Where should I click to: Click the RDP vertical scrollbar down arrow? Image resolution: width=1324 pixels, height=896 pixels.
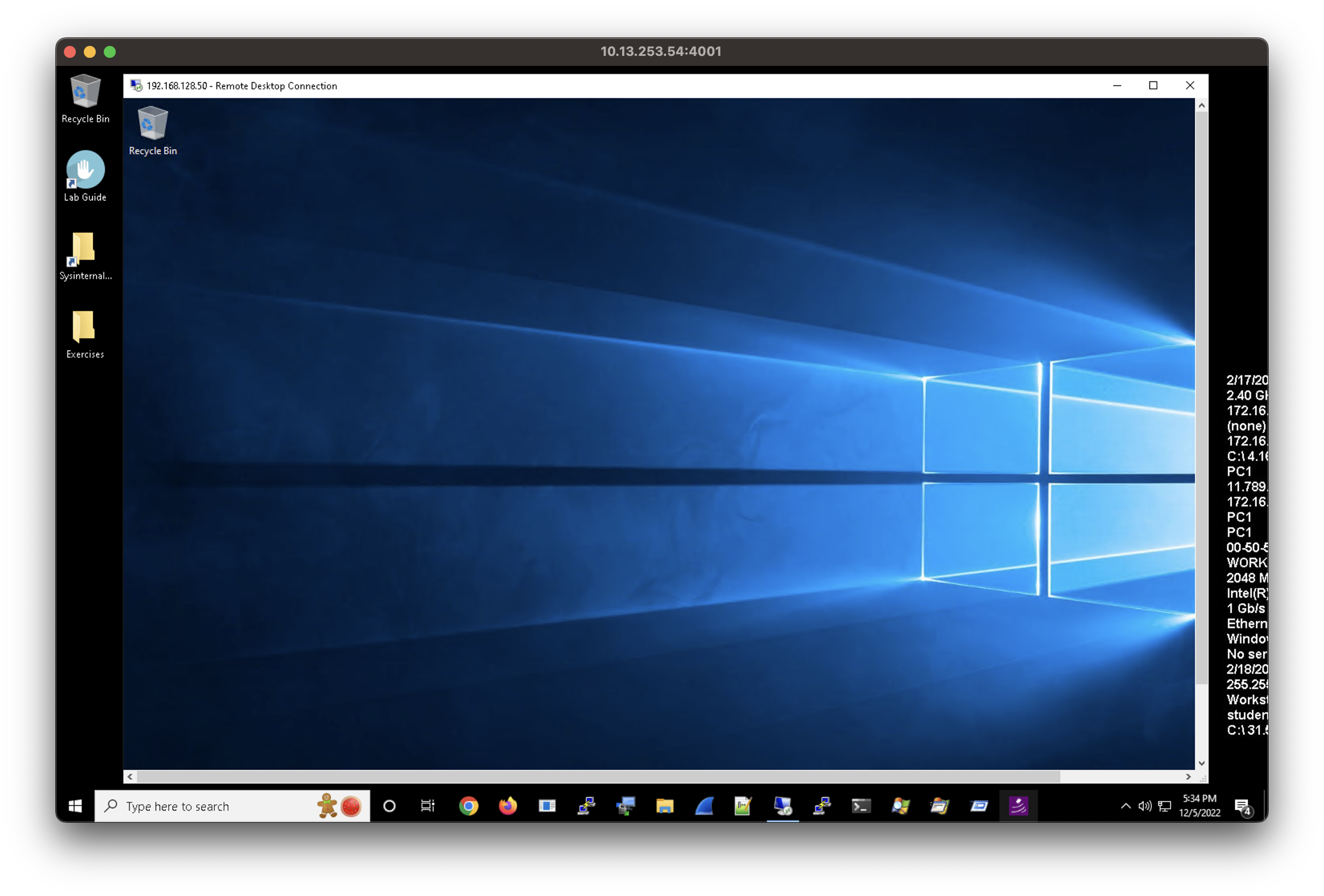pyautogui.click(x=1201, y=763)
